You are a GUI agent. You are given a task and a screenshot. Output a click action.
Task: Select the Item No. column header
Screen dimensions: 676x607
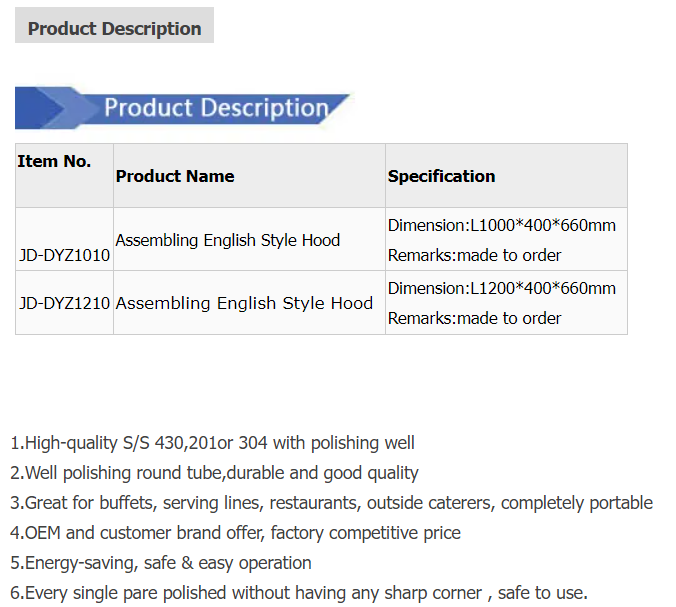[54, 161]
